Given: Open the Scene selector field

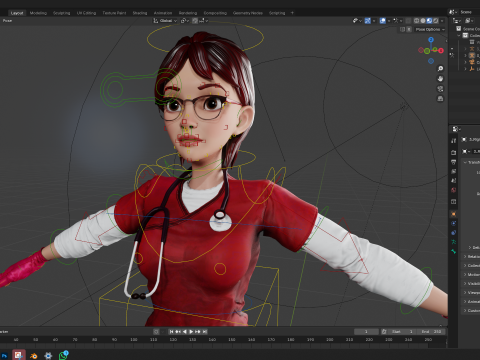Looking at the screenshot, I should click(x=465, y=12).
